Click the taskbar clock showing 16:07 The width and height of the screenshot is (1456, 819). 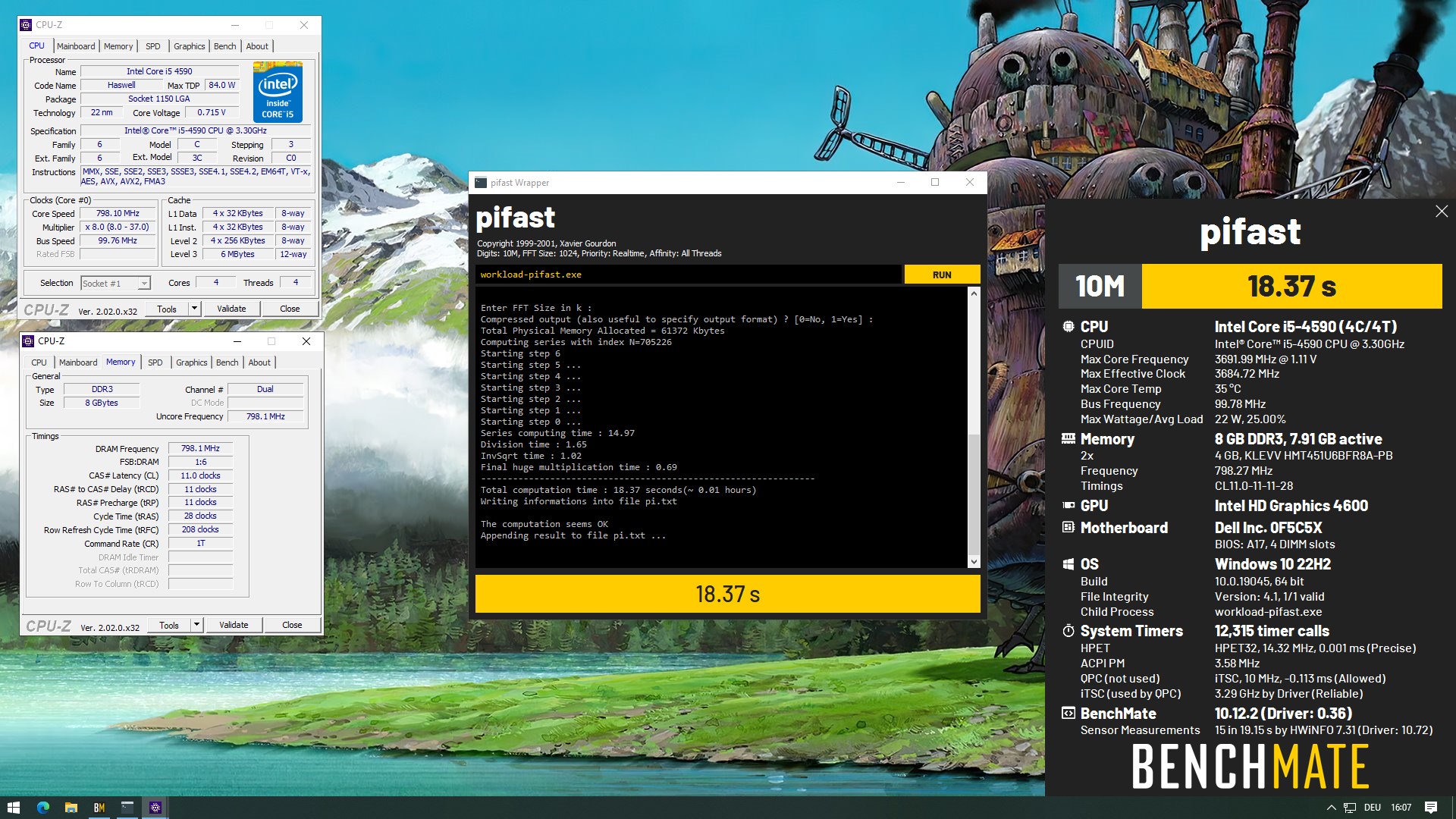point(1401,808)
